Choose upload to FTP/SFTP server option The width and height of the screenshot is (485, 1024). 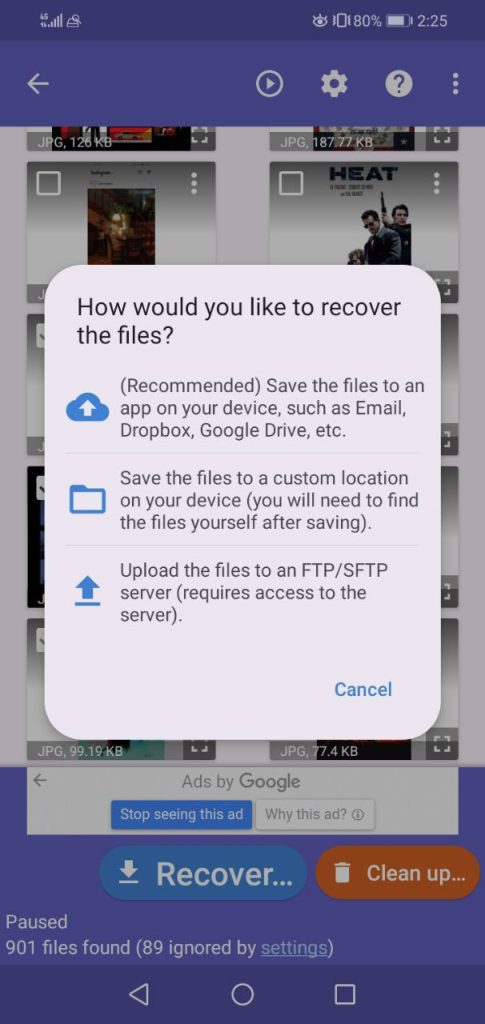243,592
